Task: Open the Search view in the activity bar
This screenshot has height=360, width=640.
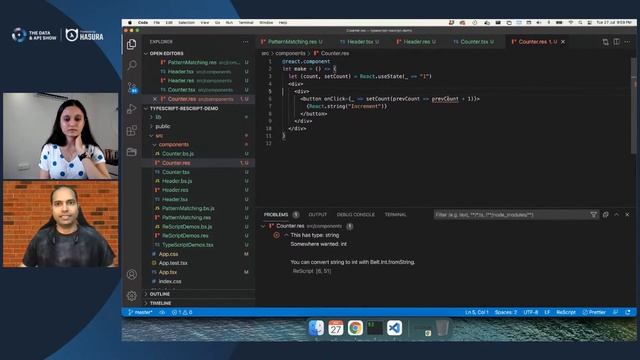Action: (131, 65)
